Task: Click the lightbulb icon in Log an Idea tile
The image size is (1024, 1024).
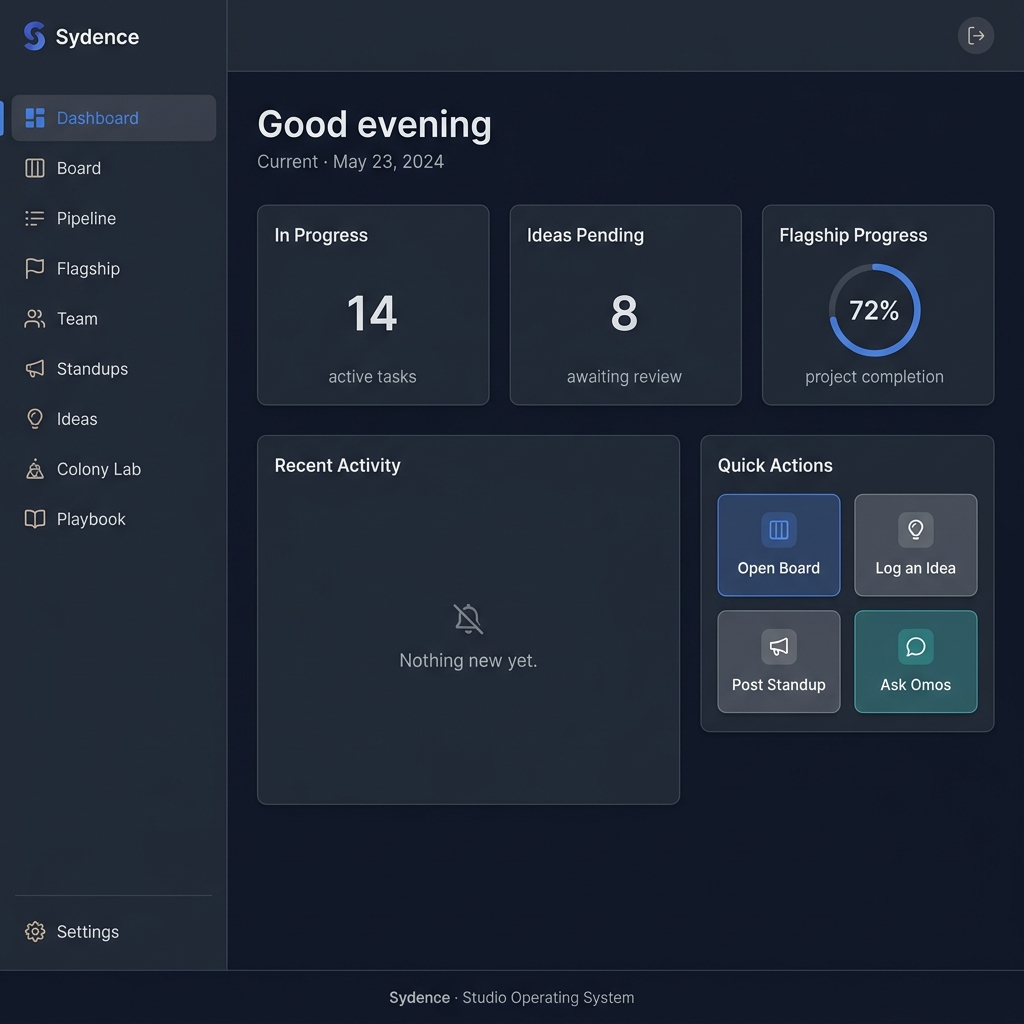Action: click(916, 530)
